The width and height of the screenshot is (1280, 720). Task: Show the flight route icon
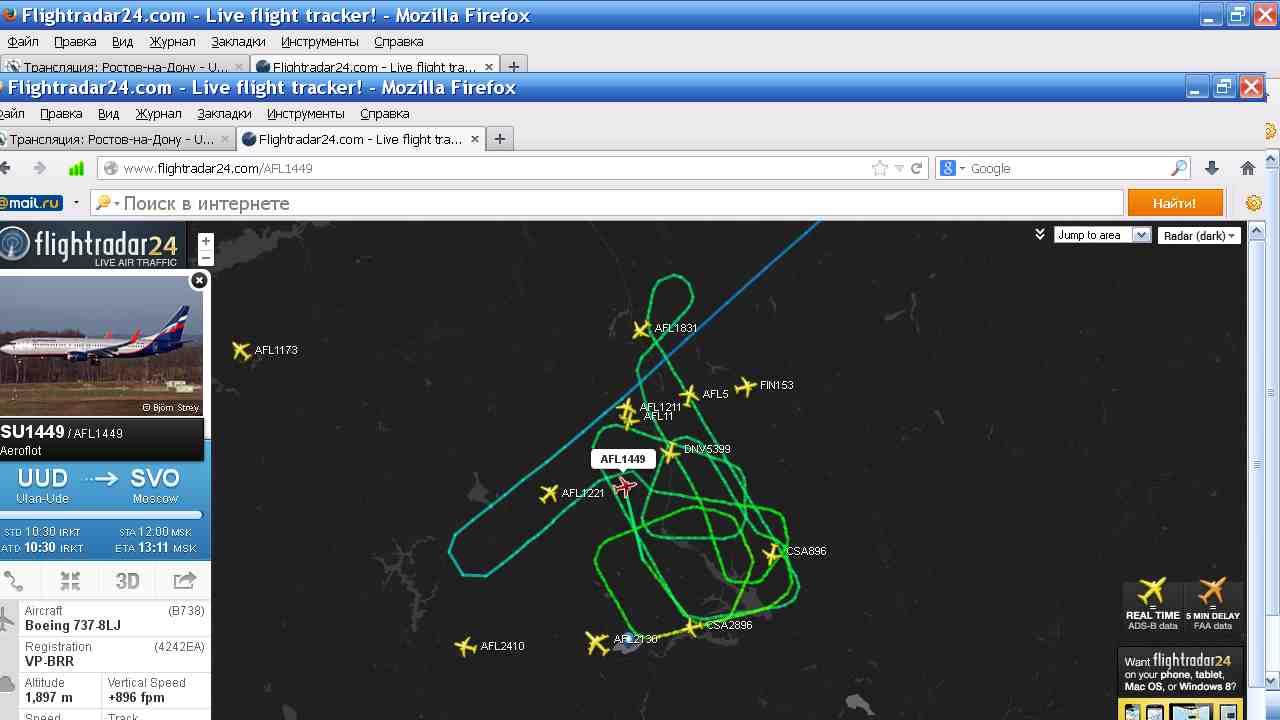pos(14,581)
